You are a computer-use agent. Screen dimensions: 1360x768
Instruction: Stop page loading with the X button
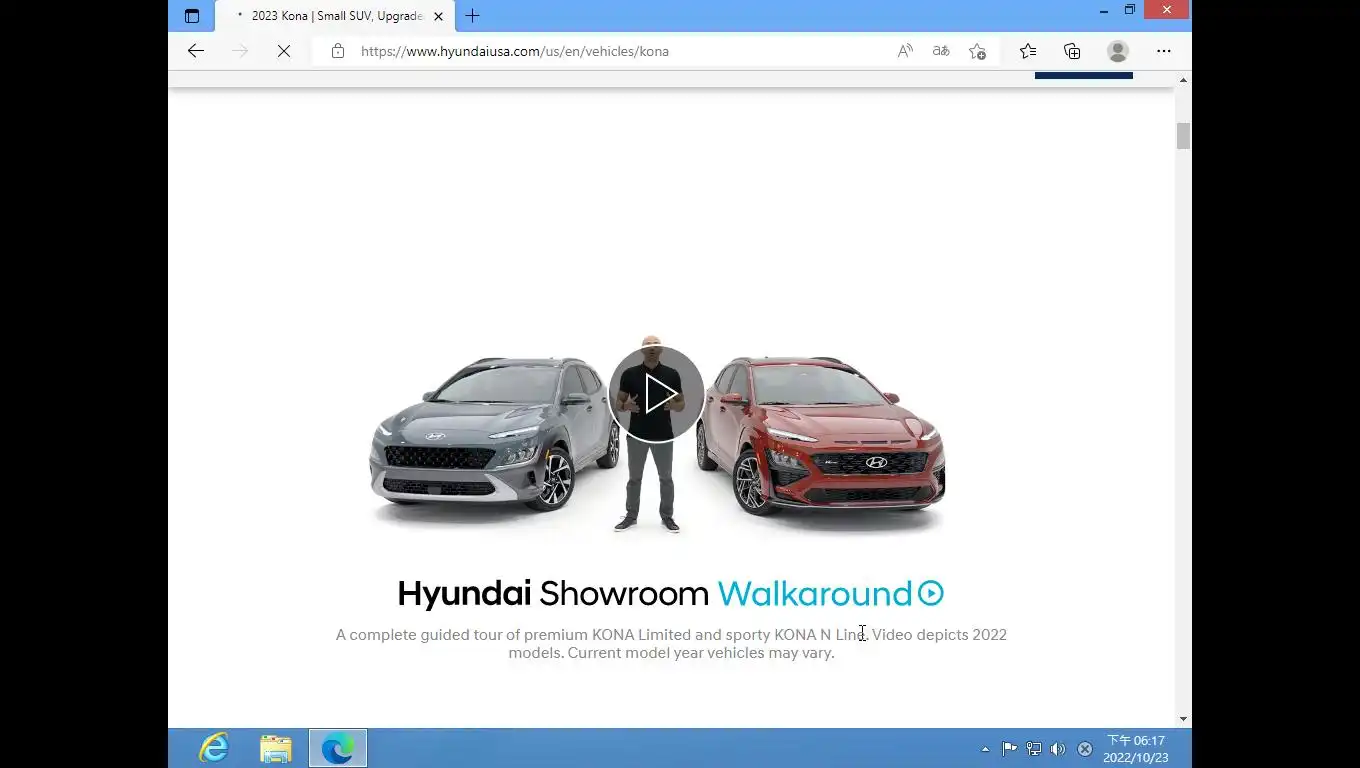284,51
